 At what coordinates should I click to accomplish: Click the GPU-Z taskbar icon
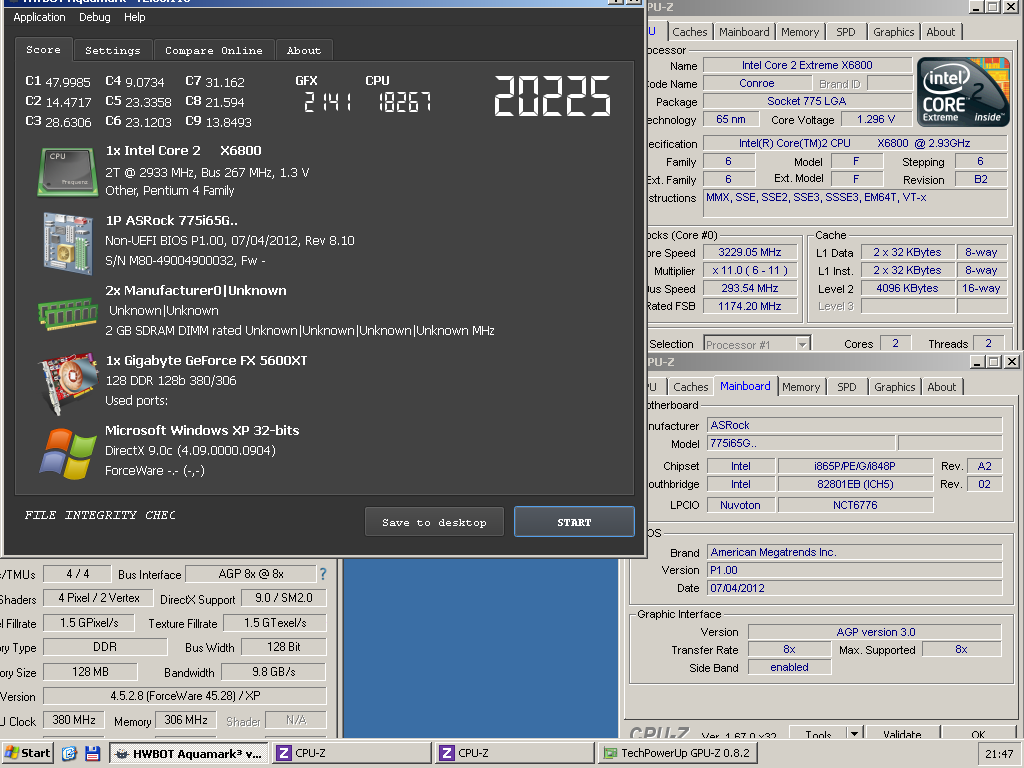pyautogui.click(x=610, y=753)
